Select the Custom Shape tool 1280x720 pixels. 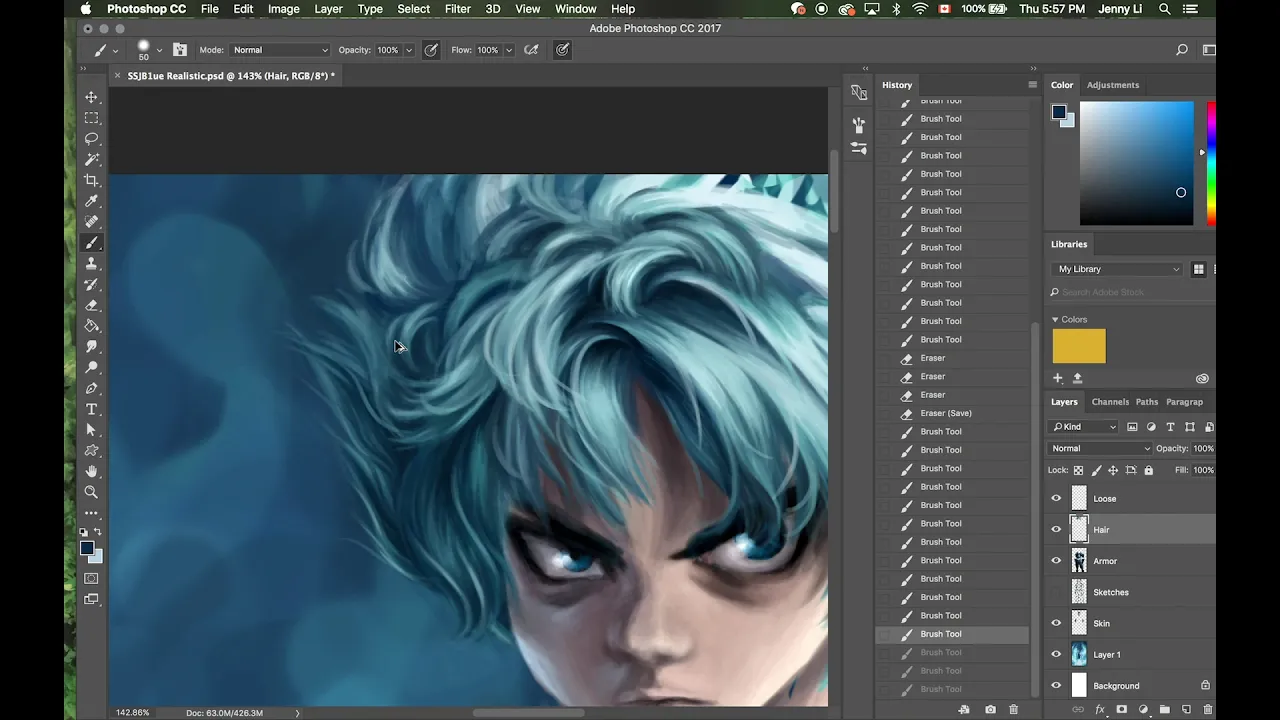(x=92, y=451)
